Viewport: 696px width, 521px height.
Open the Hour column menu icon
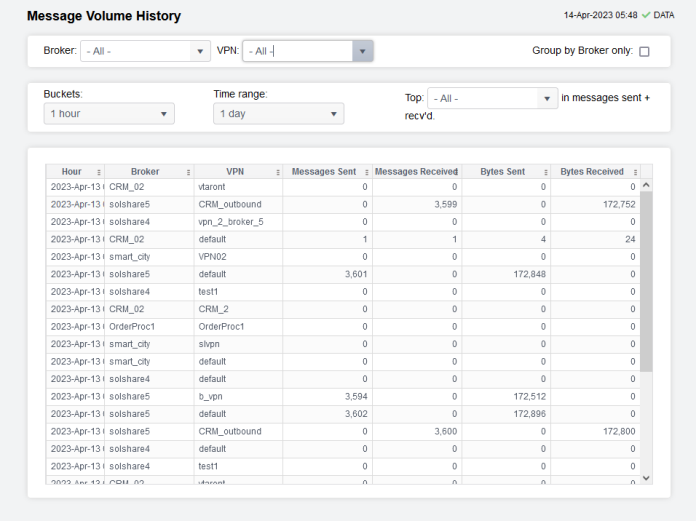pyautogui.click(x=98, y=172)
